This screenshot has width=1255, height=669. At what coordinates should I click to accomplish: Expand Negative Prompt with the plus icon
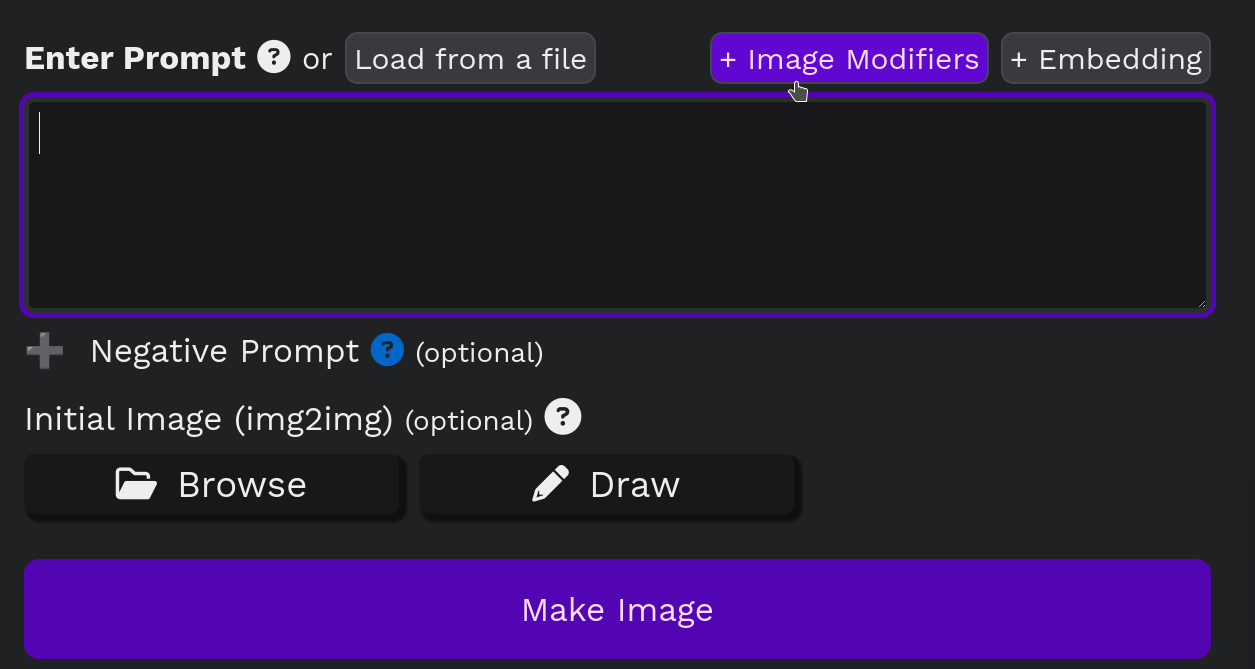click(45, 351)
